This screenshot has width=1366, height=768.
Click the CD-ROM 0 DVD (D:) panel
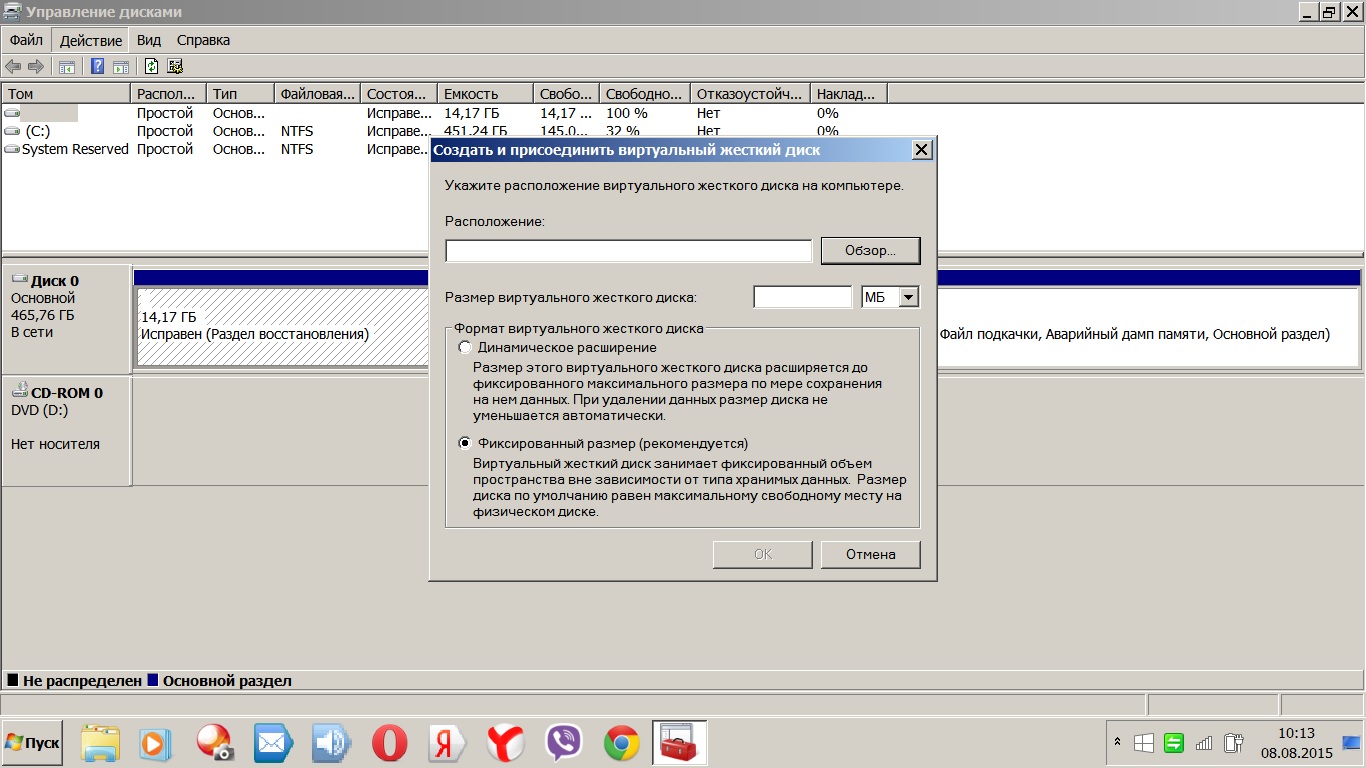[x=66, y=432]
